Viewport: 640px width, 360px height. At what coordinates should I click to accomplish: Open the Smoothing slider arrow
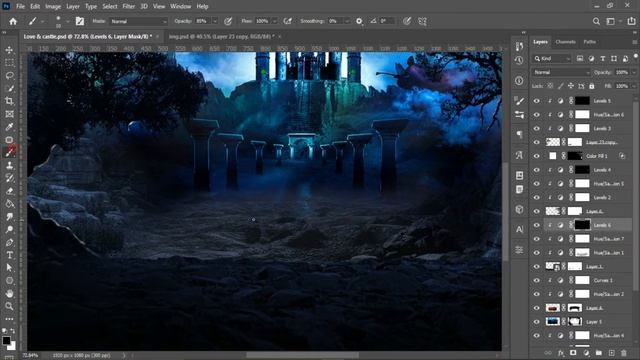[x=347, y=21]
